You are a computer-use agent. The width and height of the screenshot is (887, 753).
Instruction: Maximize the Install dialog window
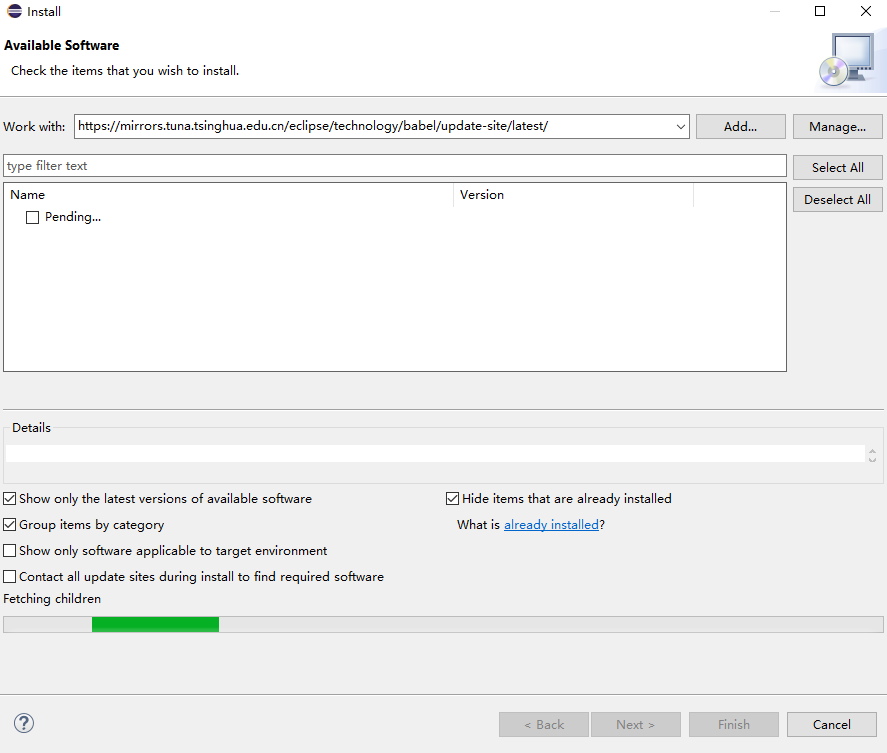click(820, 12)
